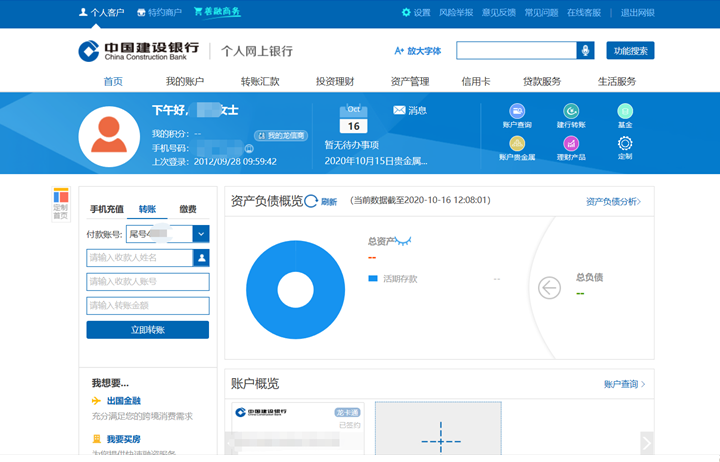
Task: Click the payee contact picker icon
Action: click(201, 258)
